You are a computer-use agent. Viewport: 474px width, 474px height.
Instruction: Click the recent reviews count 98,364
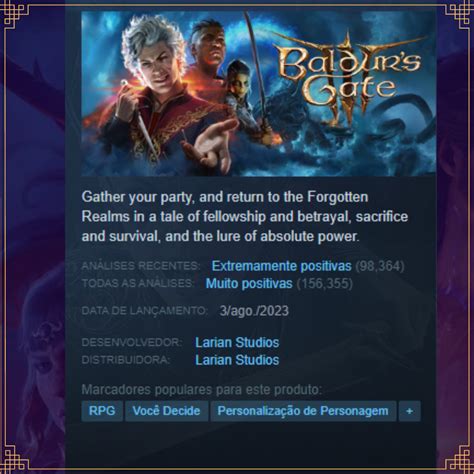click(380, 266)
